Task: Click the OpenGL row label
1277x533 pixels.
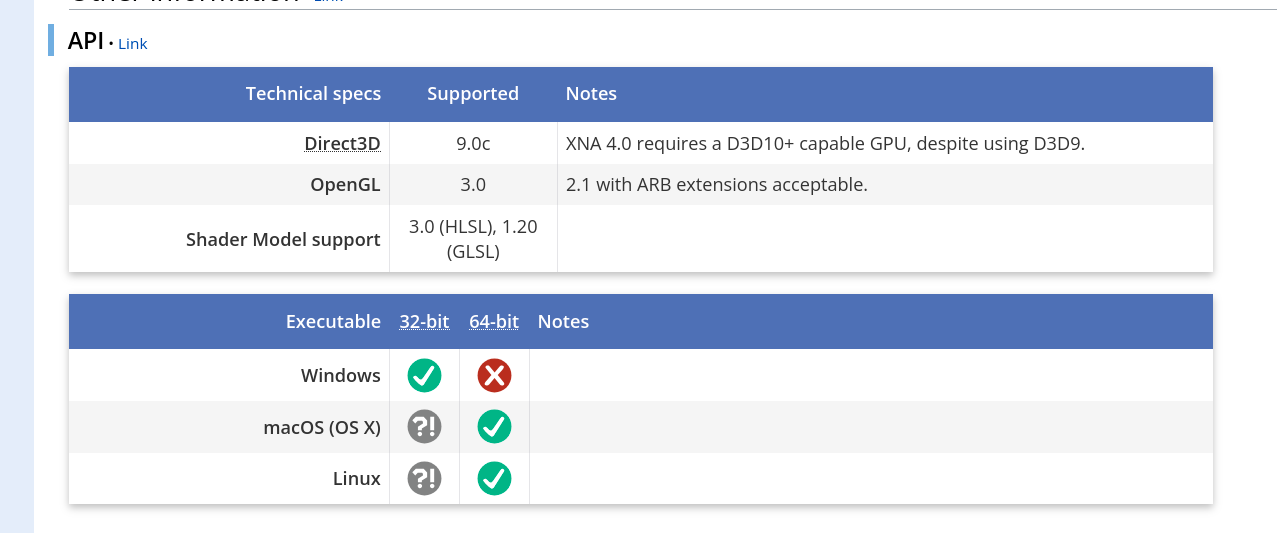Action: point(345,185)
